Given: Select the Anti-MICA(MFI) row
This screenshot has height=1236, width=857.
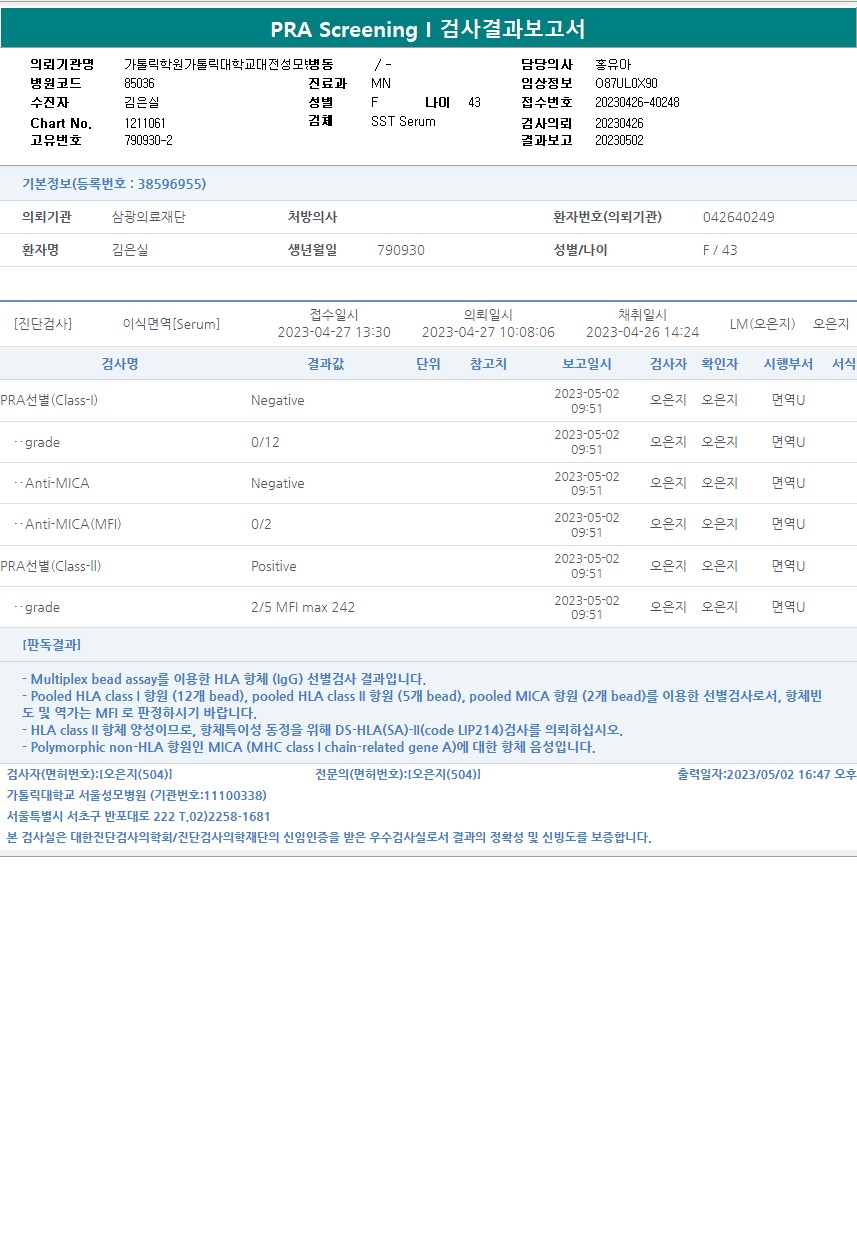Looking at the screenshot, I should point(428,524).
